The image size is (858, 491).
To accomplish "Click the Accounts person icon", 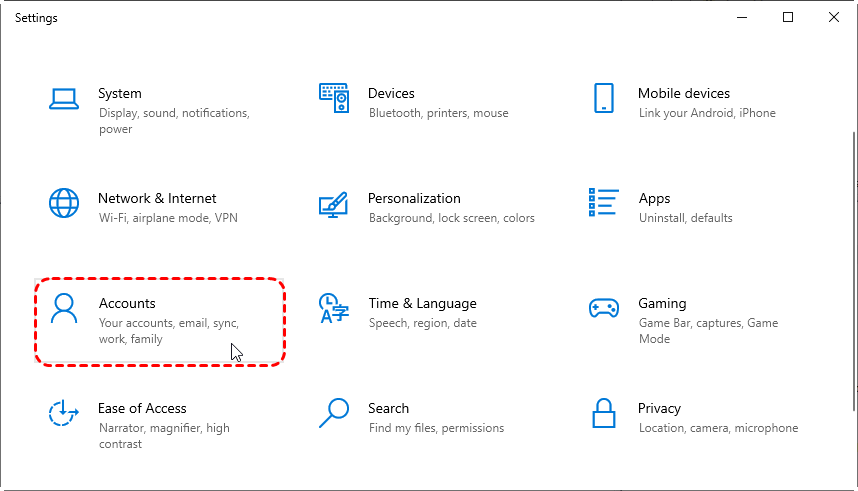I will coord(64,308).
